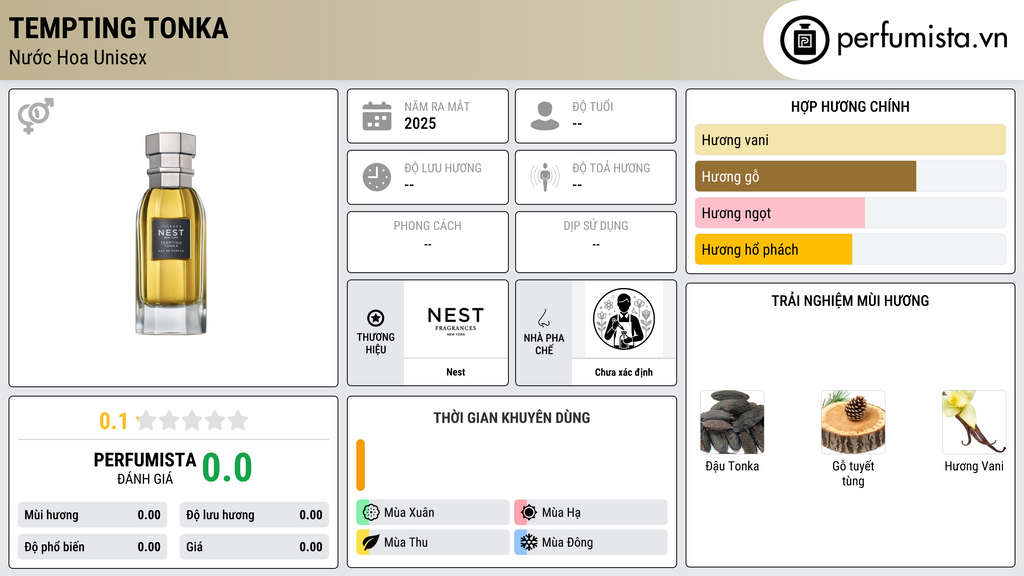Click the Hương Vani caption under the orchid
The image size is (1024, 576).
click(974, 466)
